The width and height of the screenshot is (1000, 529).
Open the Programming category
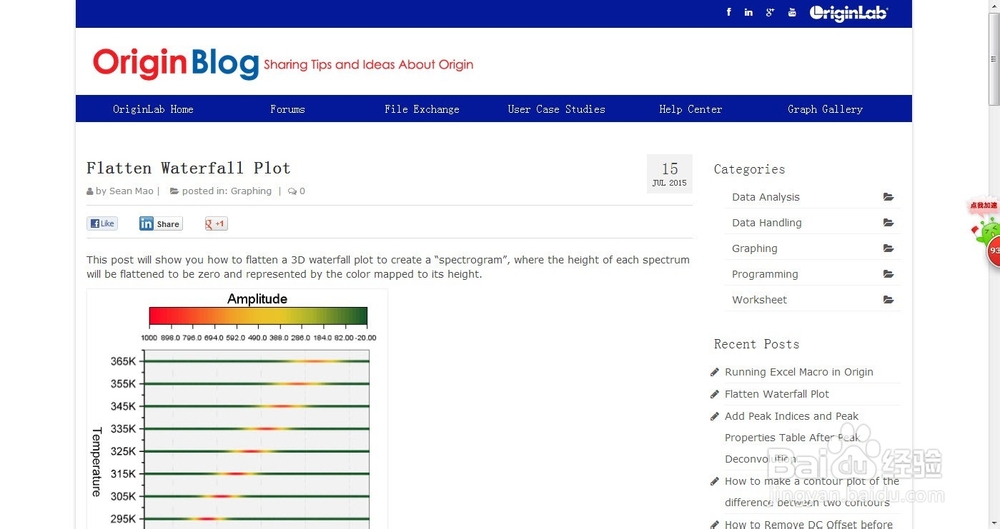[765, 274]
